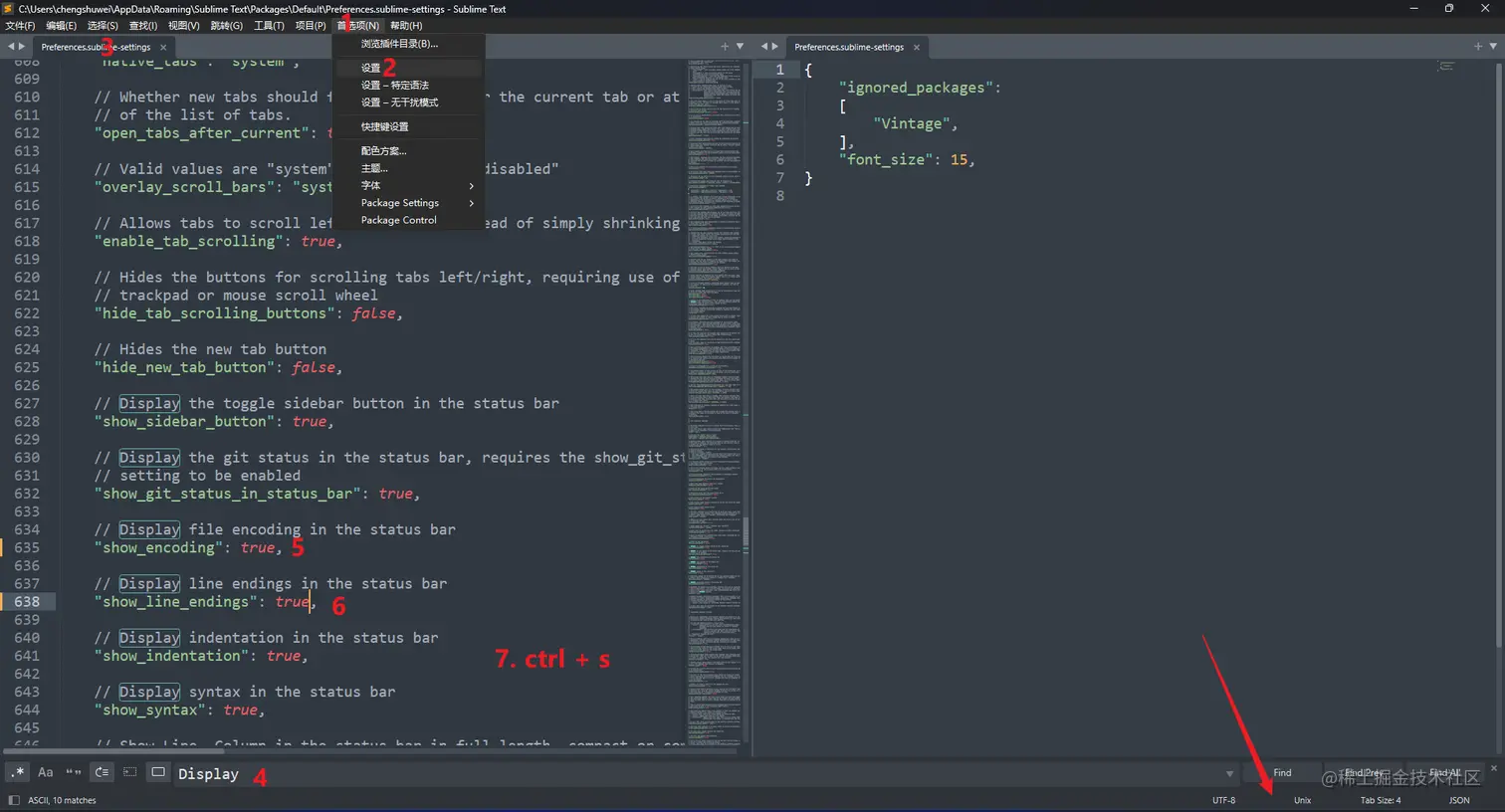Click the Find Prev button
1505x812 pixels.
click(x=1364, y=773)
